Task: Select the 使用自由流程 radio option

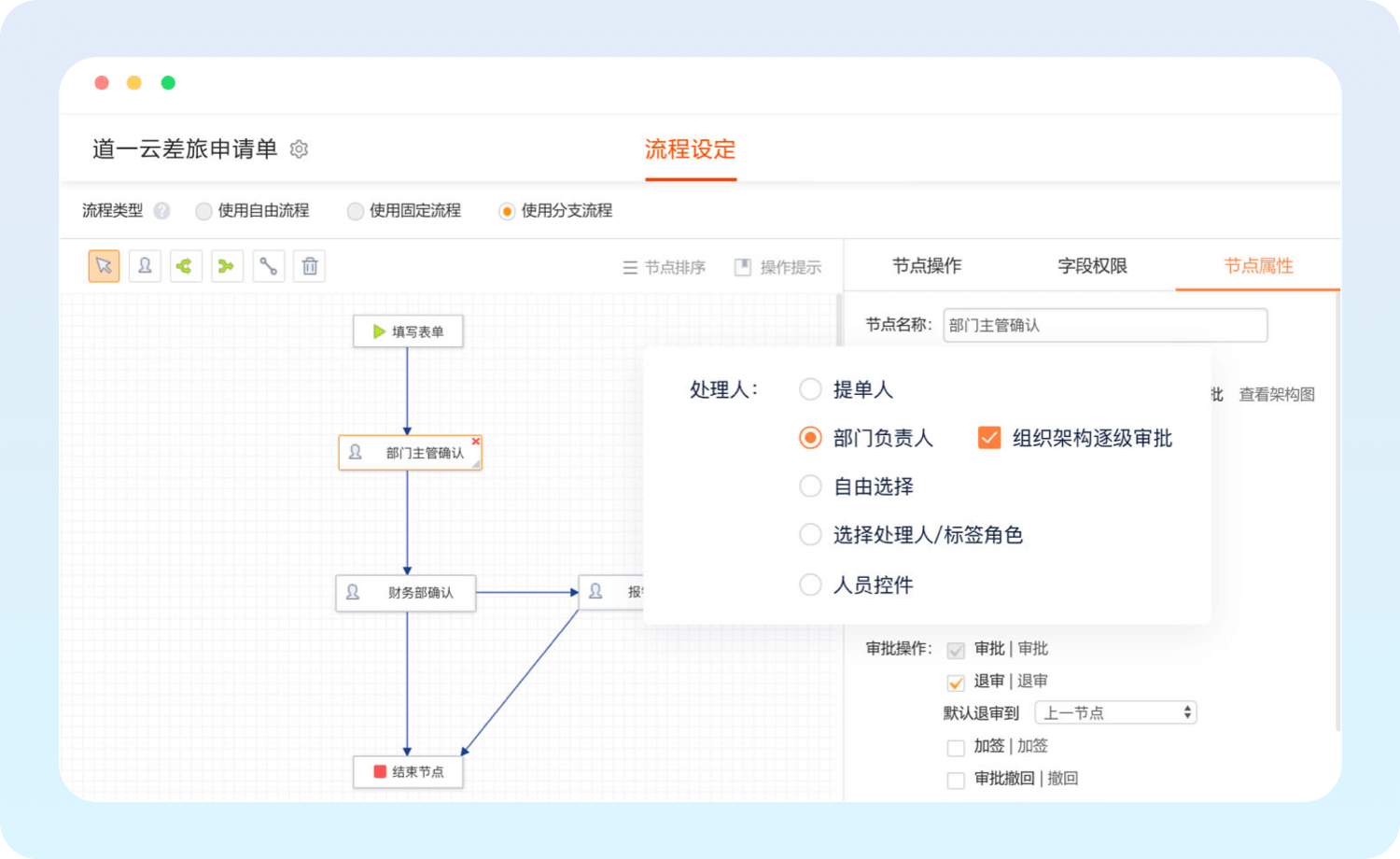Action: (203, 211)
